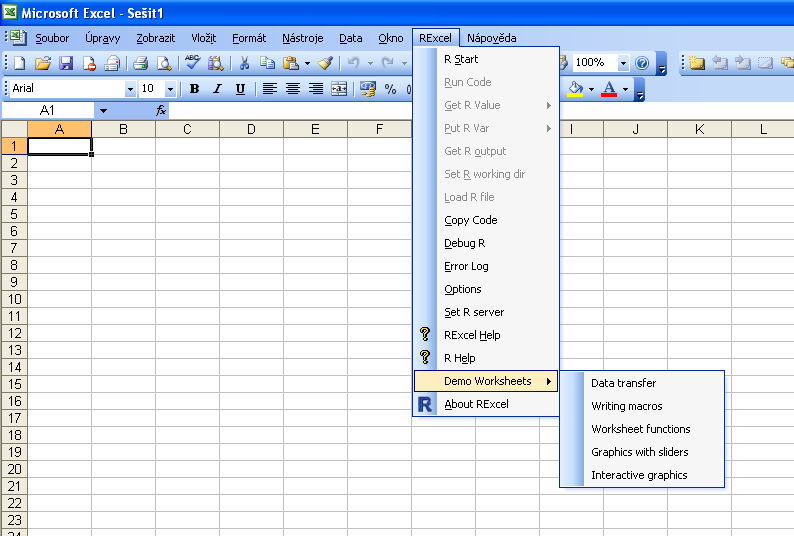The image size is (794, 536).
Task: Toggle italic formatting
Action: click(217, 89)
